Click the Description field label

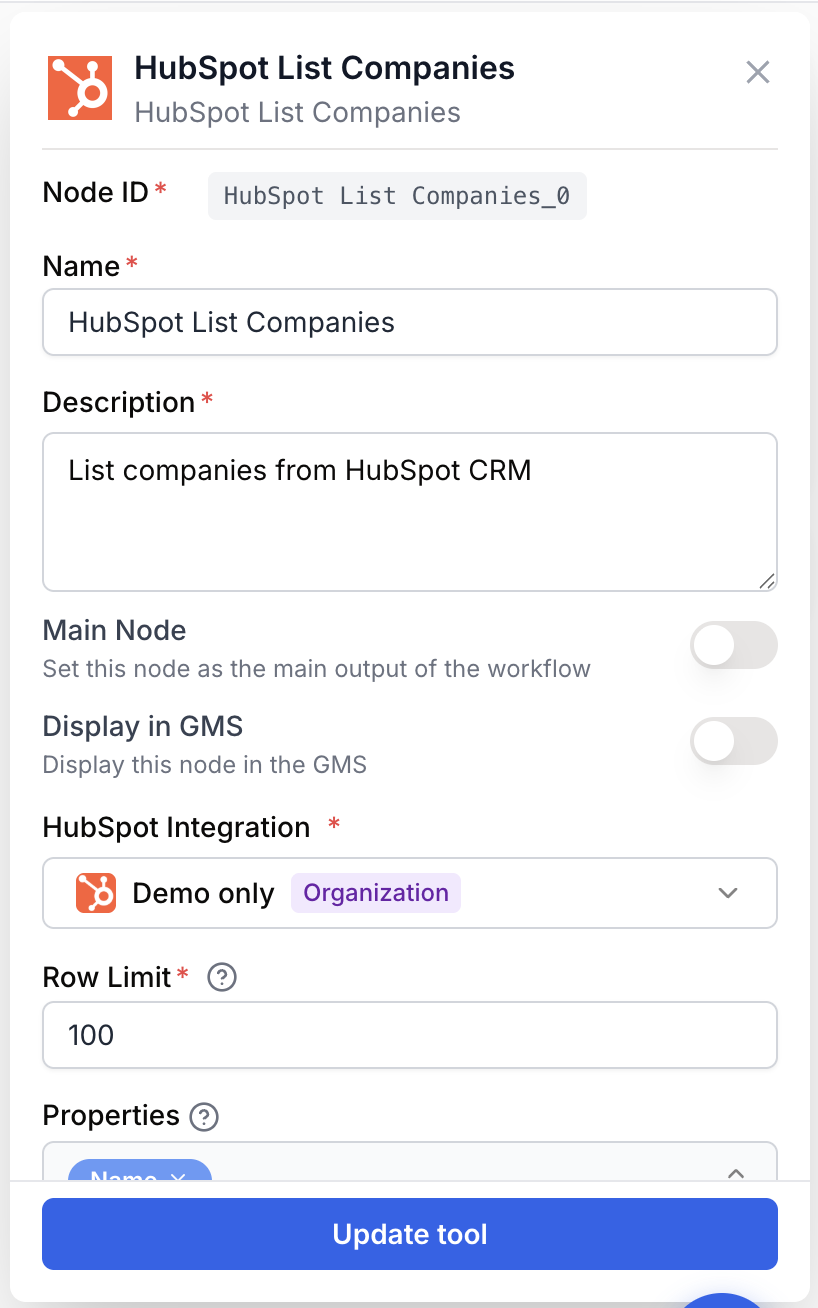coord(119,402)
